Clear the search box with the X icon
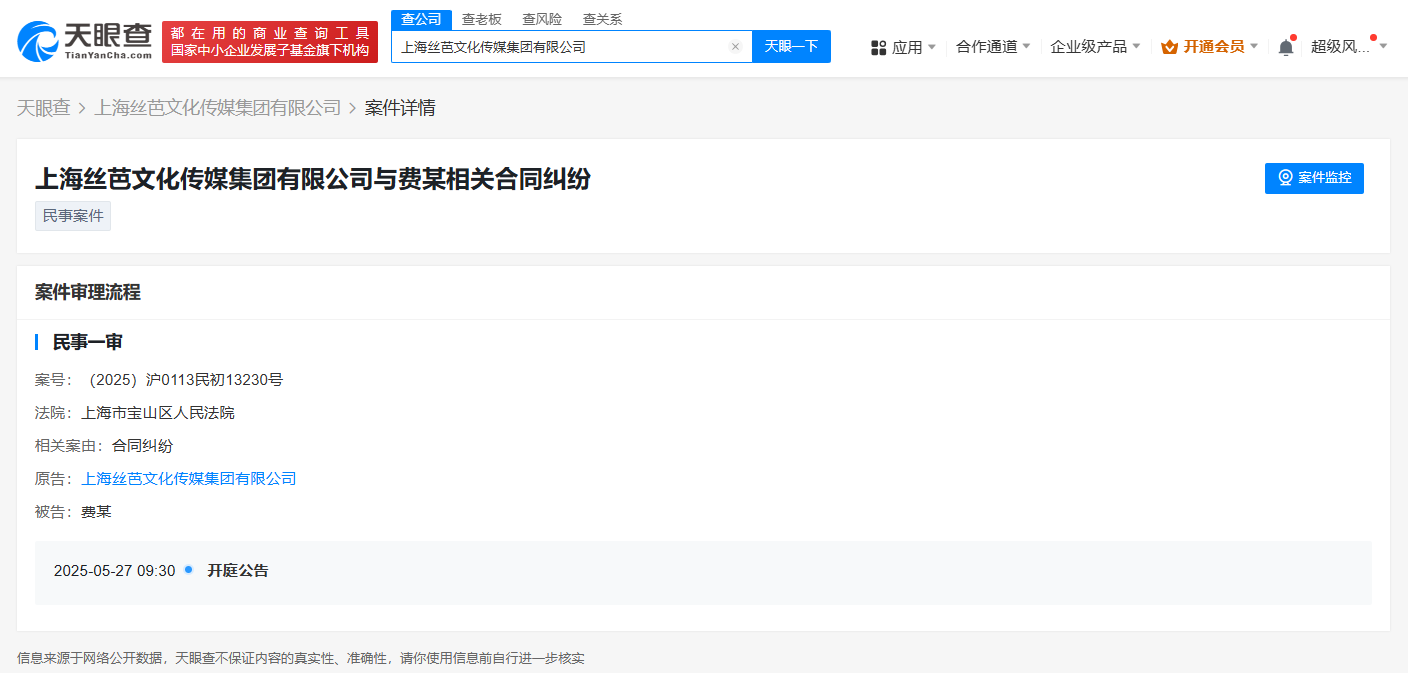This screenshot has width=1408, height=673. click(735, 47)
